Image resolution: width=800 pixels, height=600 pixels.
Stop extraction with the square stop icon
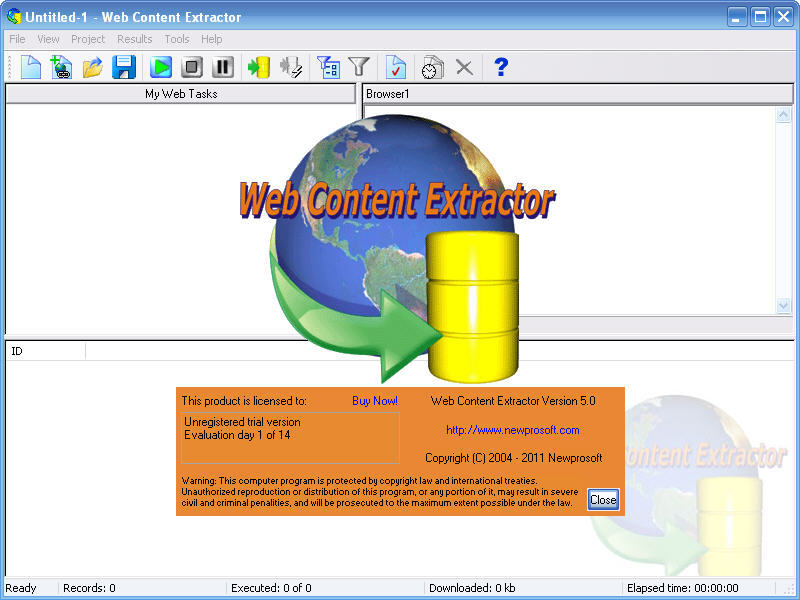[x=192, y=67]
